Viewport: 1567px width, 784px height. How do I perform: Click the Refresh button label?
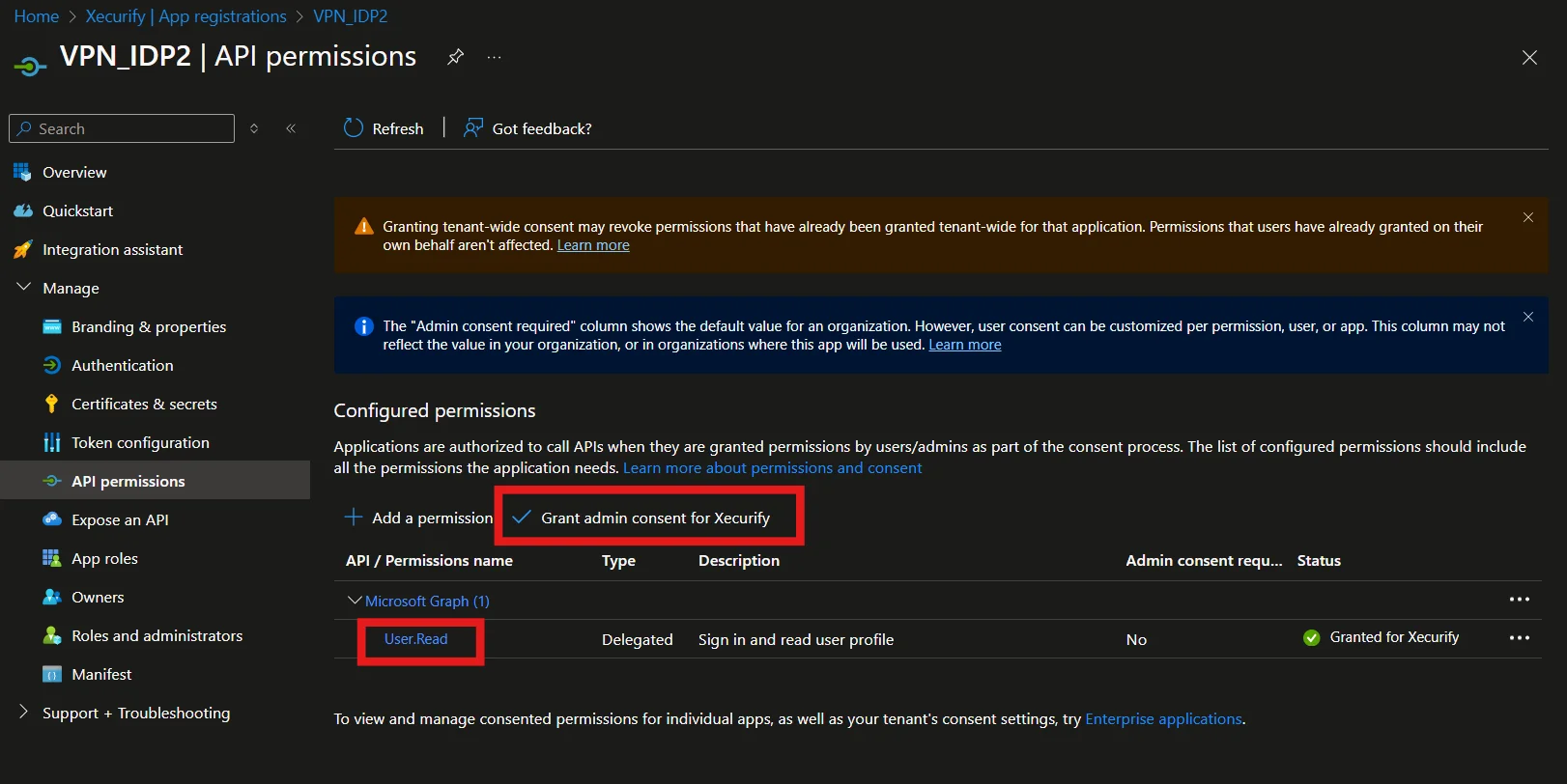click(398, 128)
